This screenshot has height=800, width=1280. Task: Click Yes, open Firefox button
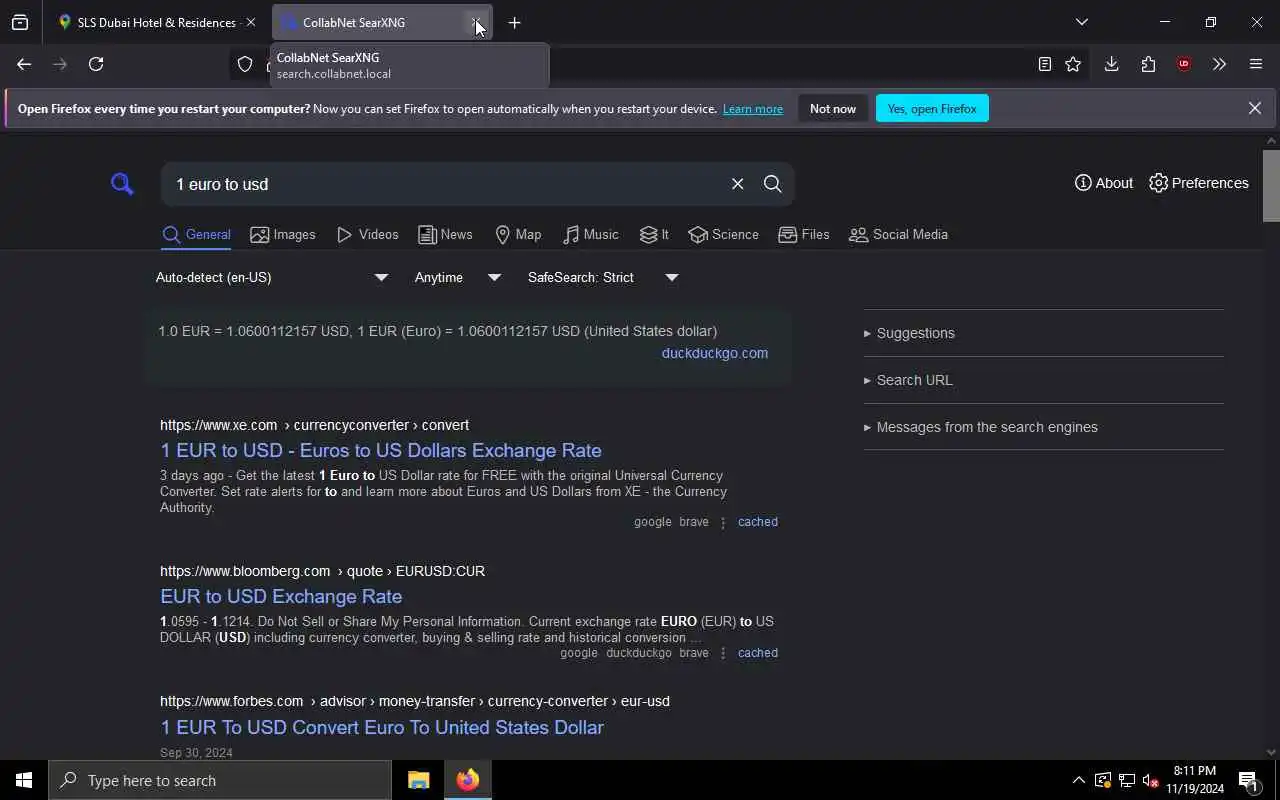point(932,109)
